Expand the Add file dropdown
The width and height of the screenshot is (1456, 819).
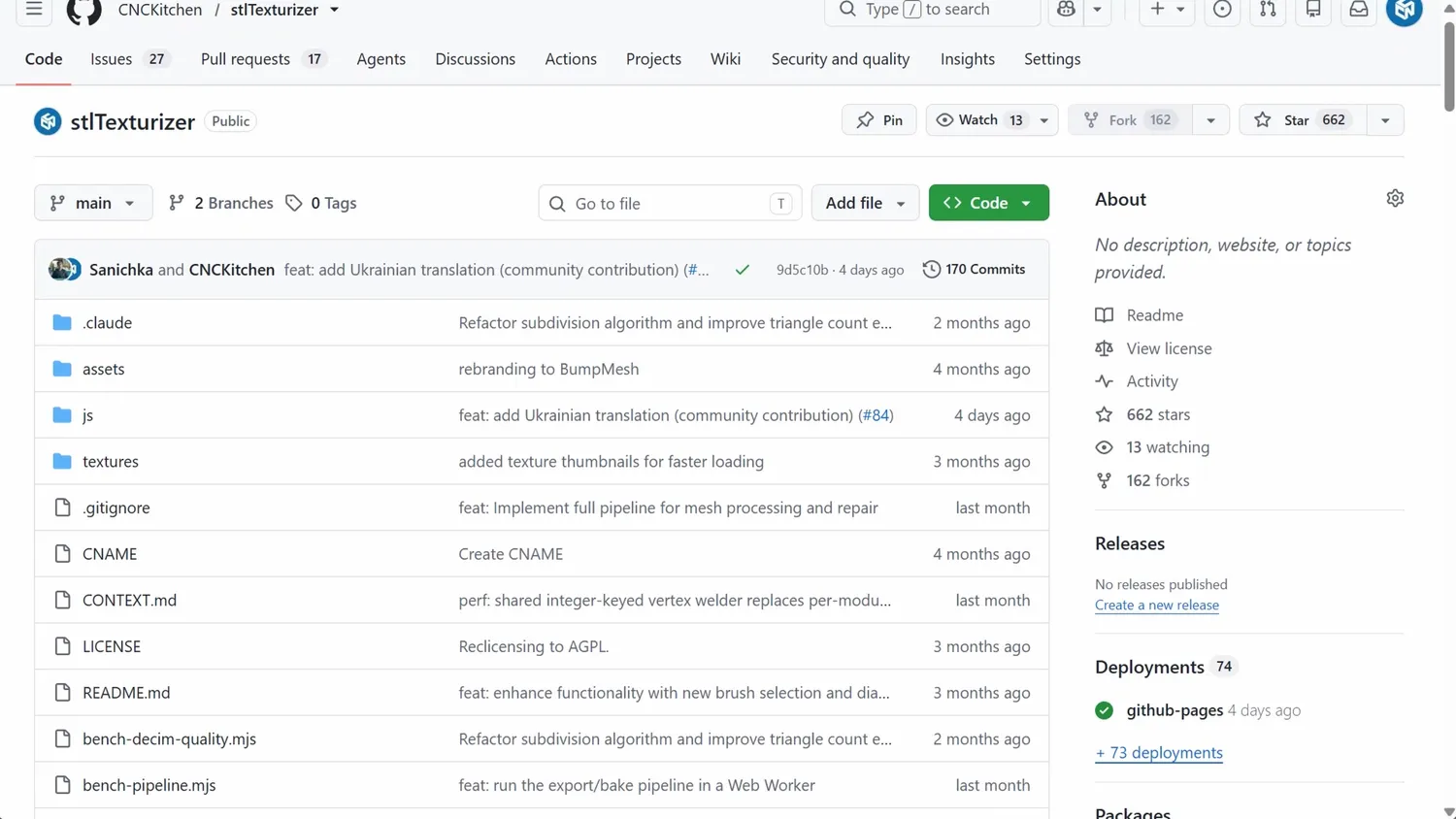point(865,203)
